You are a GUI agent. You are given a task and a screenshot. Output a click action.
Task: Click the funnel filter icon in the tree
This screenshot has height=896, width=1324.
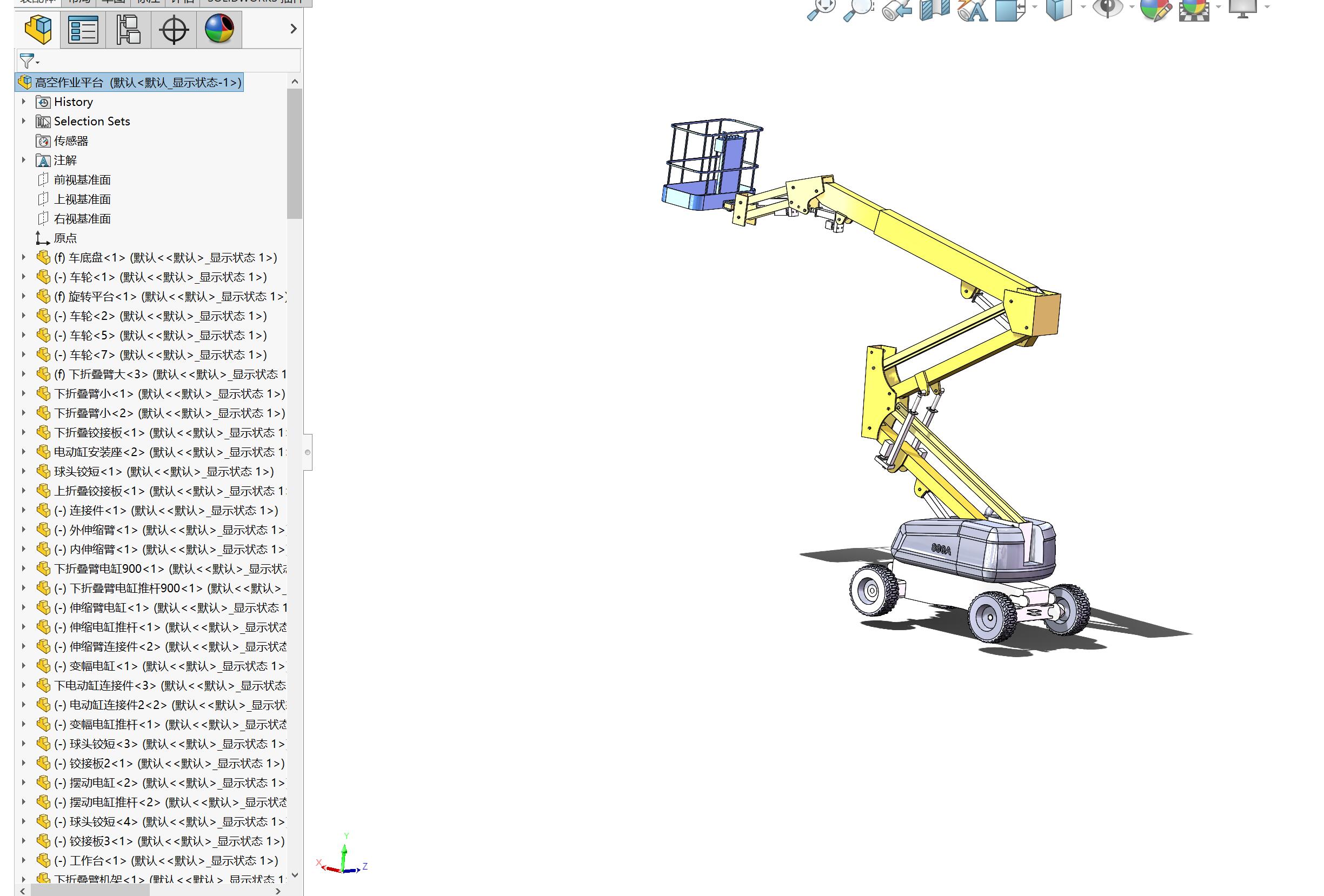click(x=27, y=61)
